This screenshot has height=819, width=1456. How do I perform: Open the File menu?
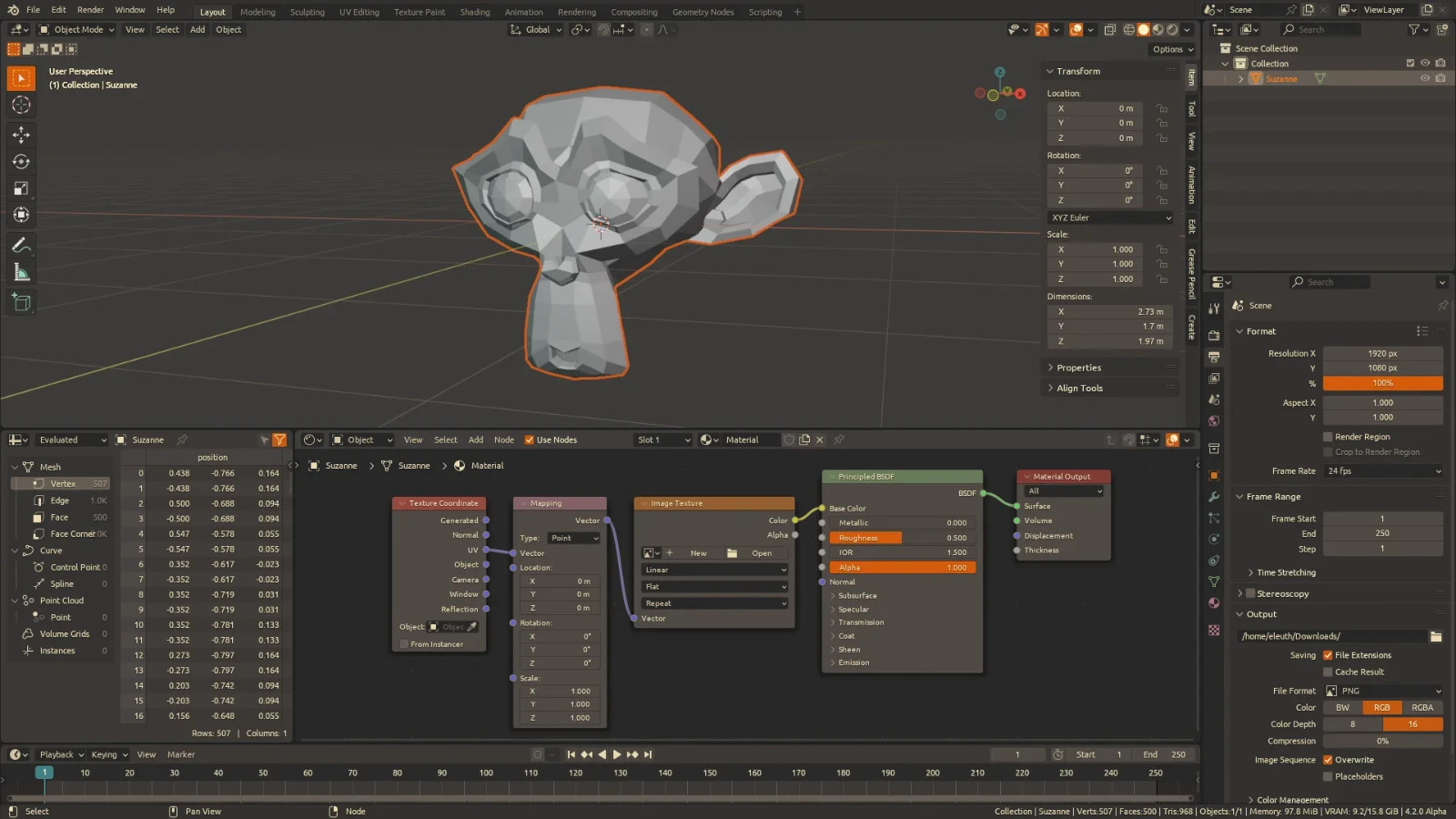coord(33,10)
